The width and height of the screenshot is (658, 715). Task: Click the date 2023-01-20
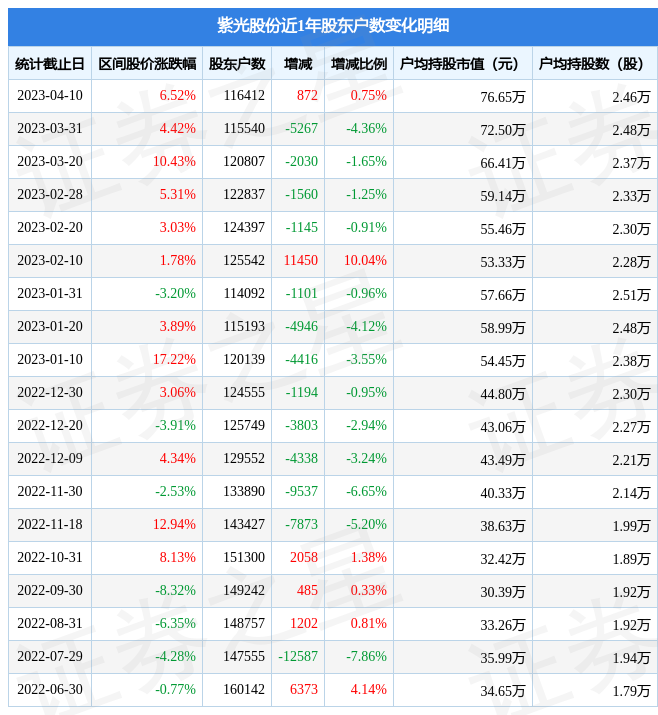[x=50, y=326]
